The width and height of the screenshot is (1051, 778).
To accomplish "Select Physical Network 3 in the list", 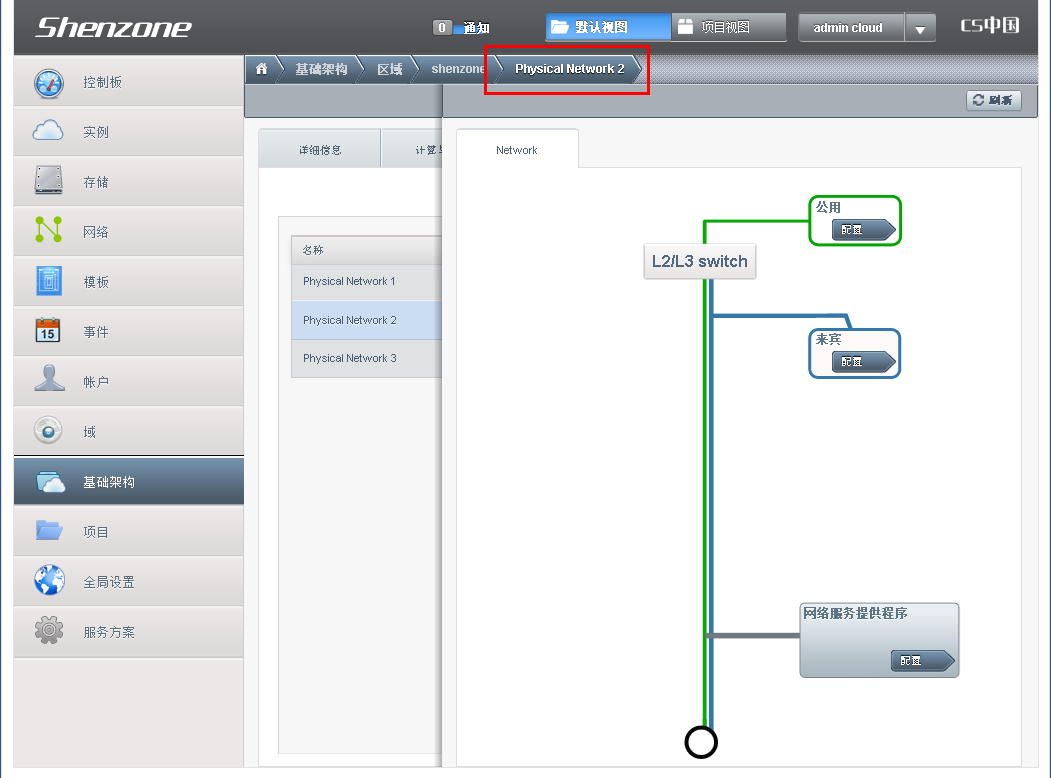I will pos(350,358).
